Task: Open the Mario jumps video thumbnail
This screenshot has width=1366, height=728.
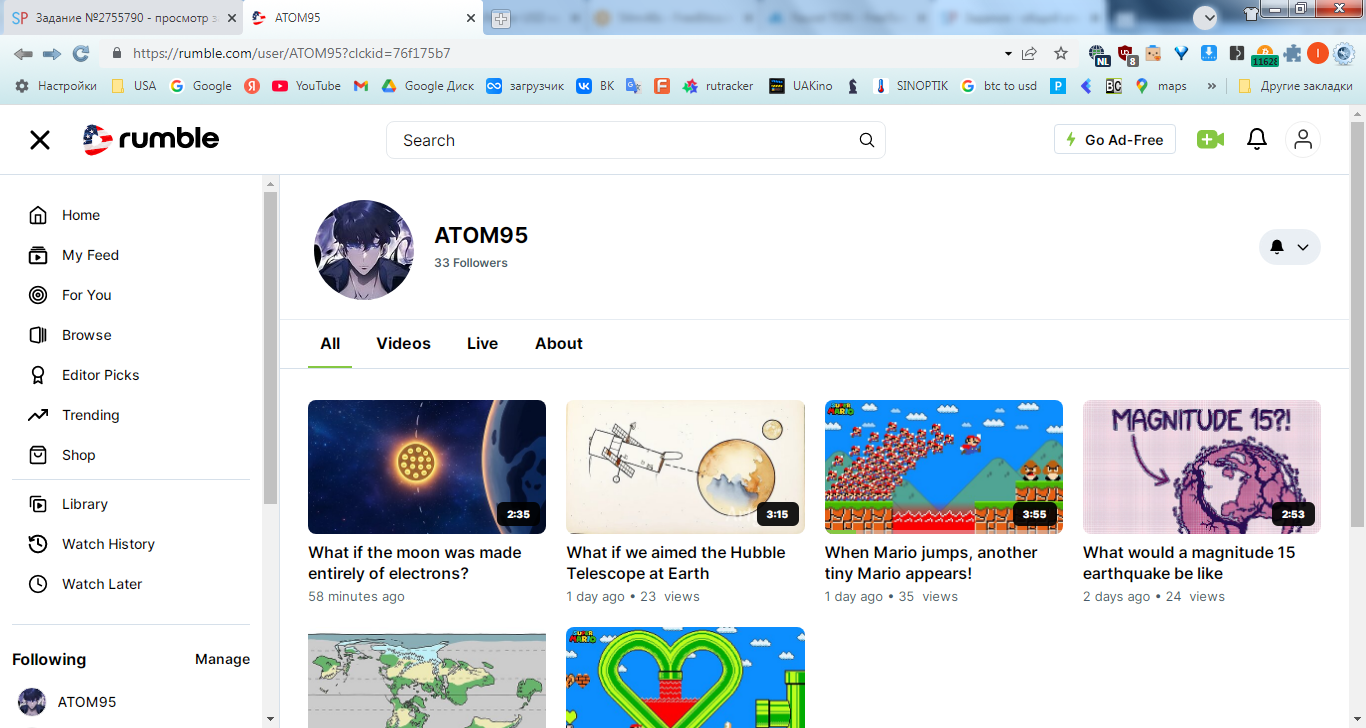Action: [x=944, y=467]
